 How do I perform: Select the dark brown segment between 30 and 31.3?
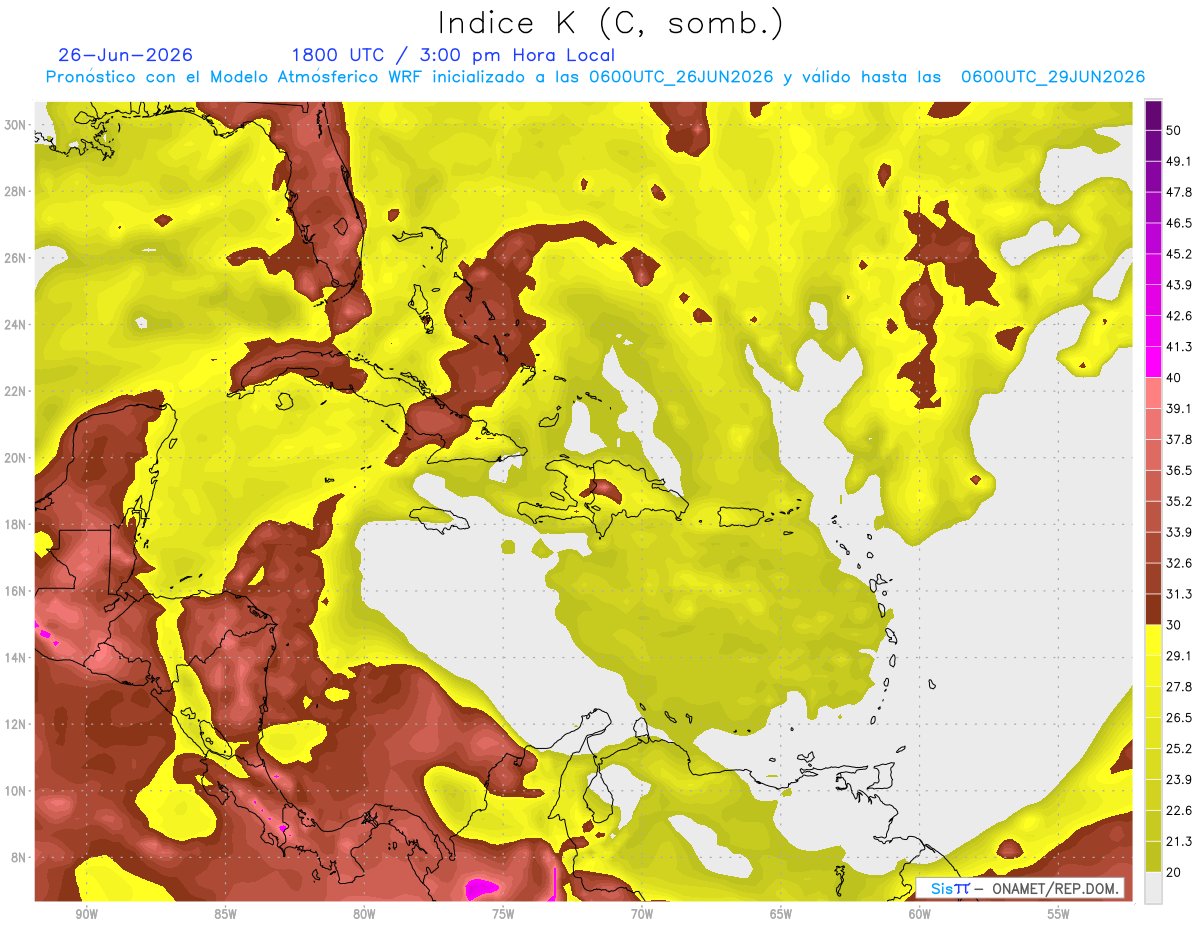pyautogui.click(x=1153, y=609)
